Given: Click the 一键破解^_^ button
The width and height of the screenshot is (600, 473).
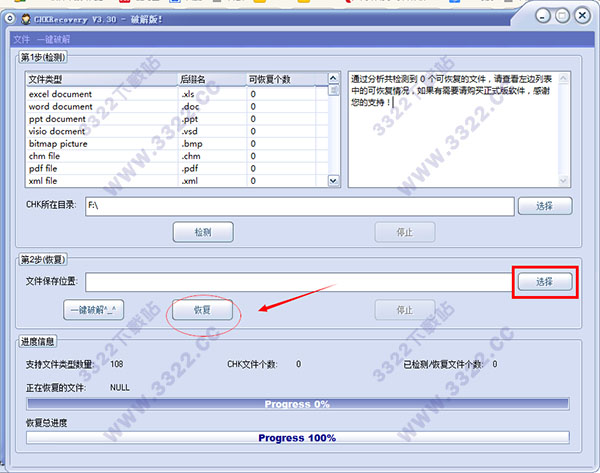Looking at the screenshot, I should [x=93, y=310].
